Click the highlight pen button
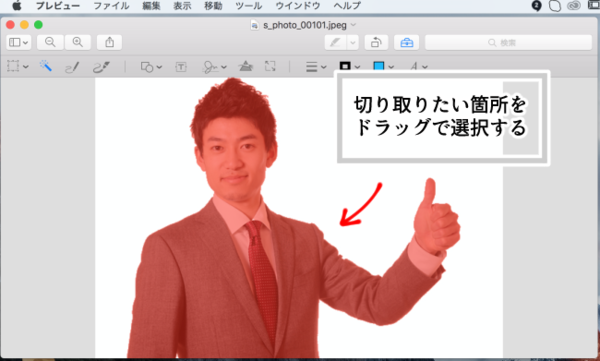The width and height of the screenshot is (600, 361). pos(336,42)
